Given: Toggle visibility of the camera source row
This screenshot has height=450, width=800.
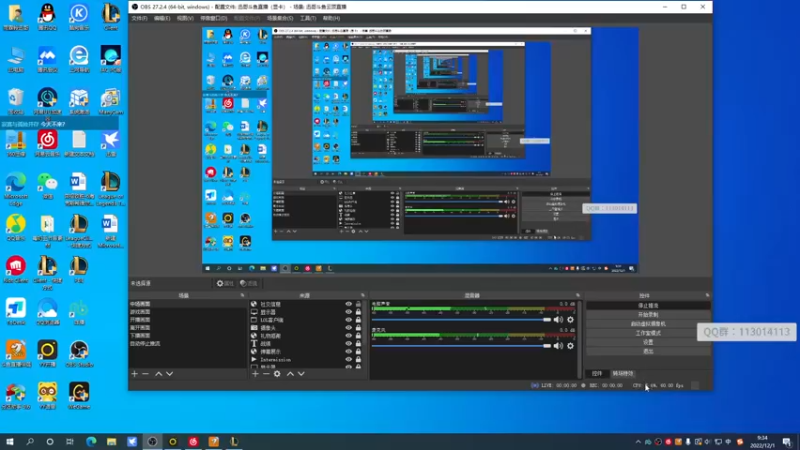Looking at the screenshot, I should 348,328.
